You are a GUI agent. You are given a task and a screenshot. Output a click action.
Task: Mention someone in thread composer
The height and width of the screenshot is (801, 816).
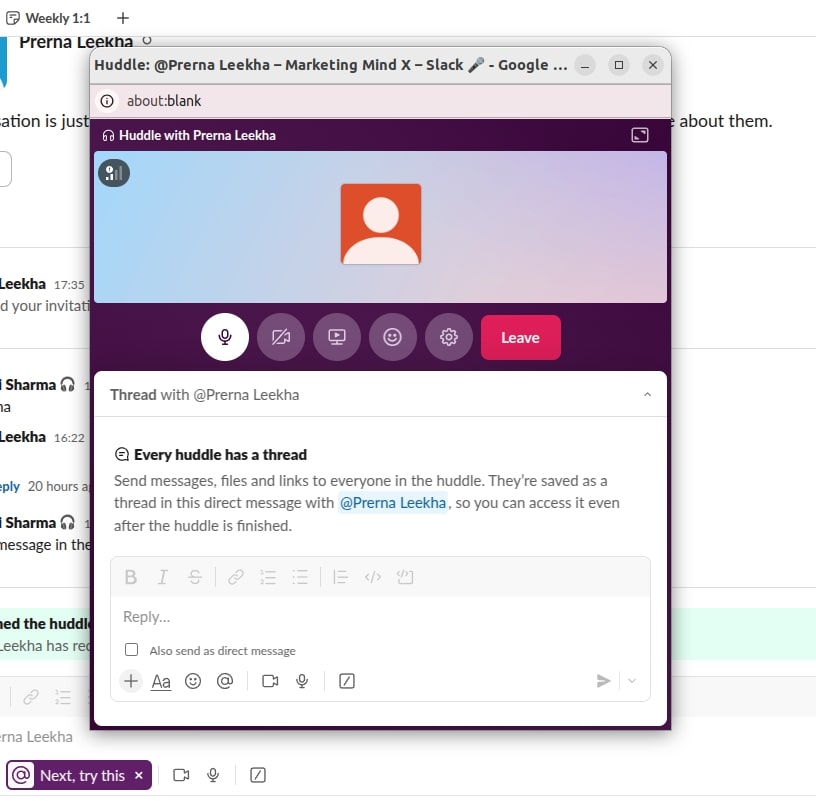(x=225, y=681)
